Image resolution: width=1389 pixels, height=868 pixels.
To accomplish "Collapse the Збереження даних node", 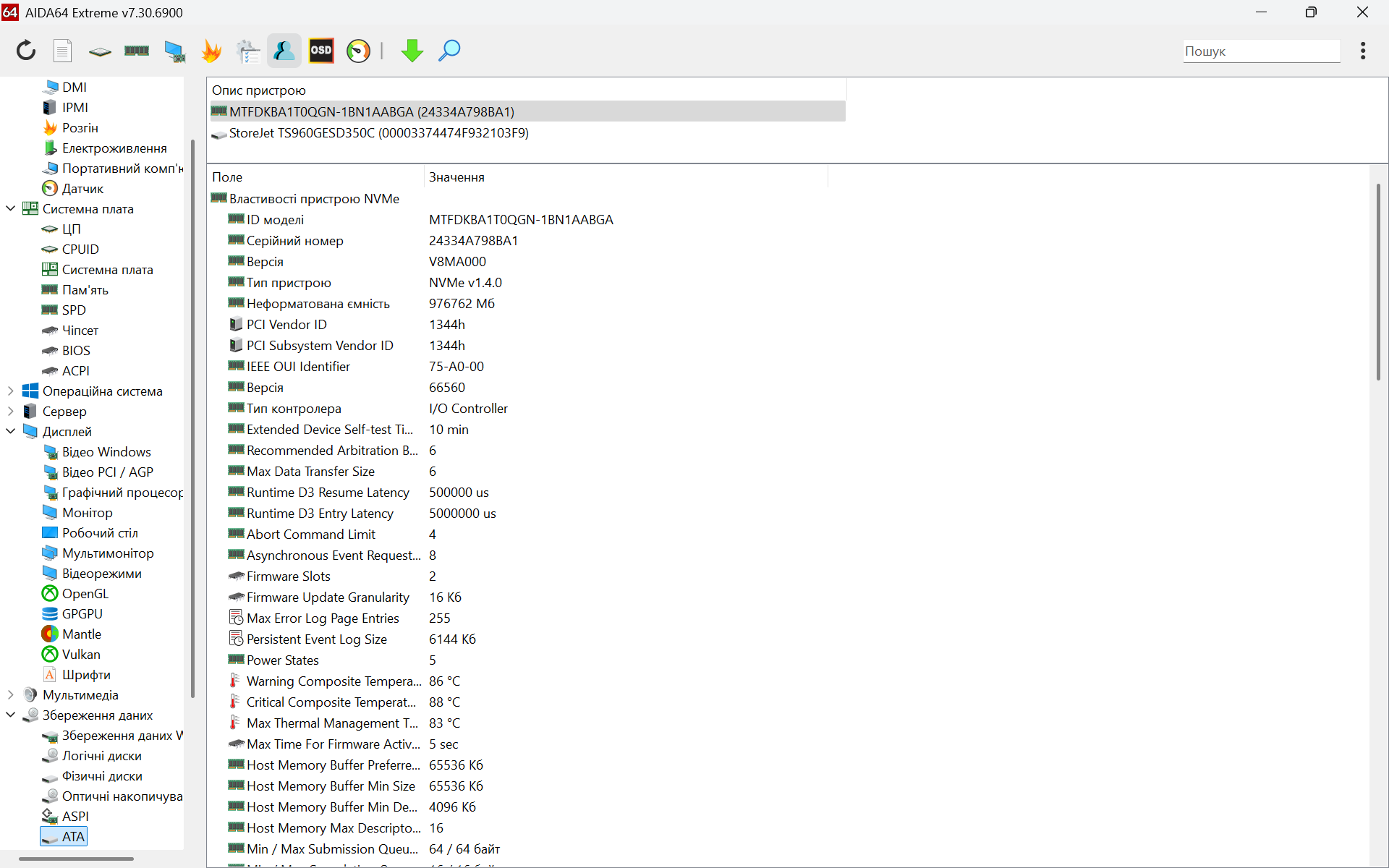I will pyautogui.click(x=10, y=715).
